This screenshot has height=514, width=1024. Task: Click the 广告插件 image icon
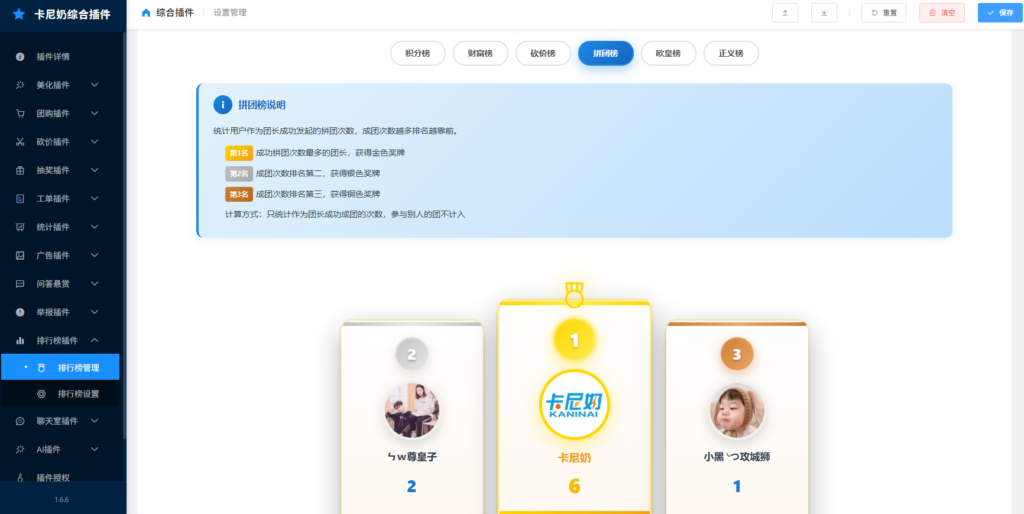coord(20,255)
